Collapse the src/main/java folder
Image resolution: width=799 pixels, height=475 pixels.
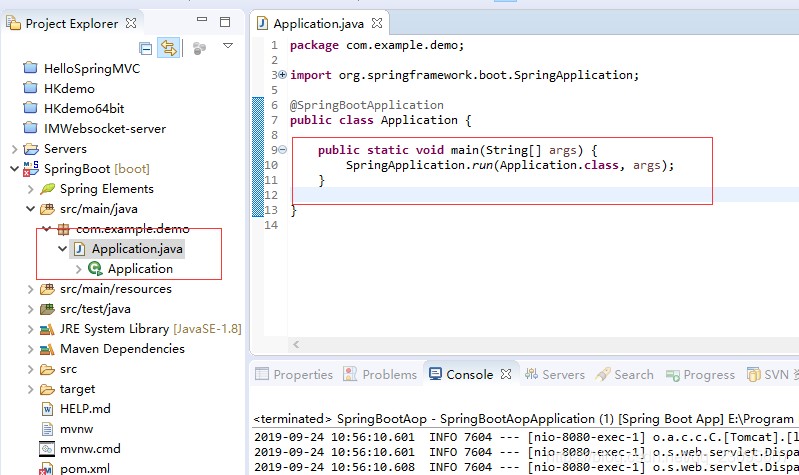click(31, 209)
